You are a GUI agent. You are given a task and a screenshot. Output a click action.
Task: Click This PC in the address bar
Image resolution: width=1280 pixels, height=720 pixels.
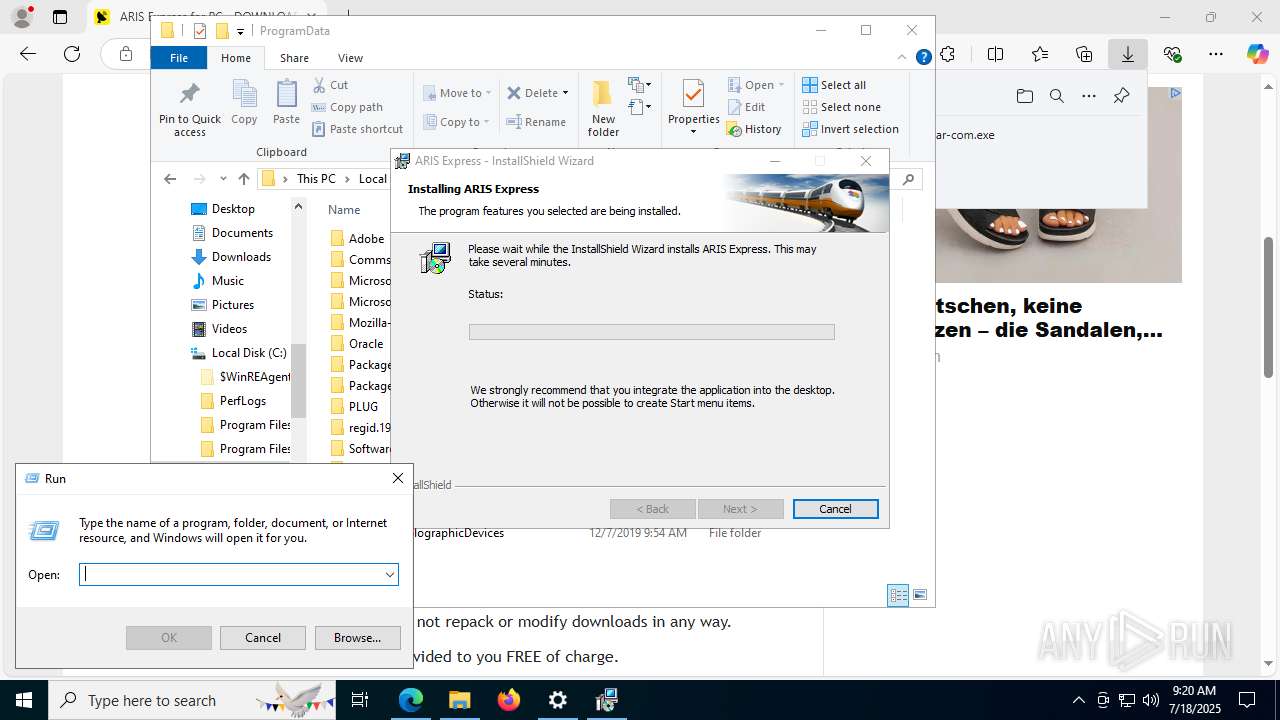coord(316,179)
